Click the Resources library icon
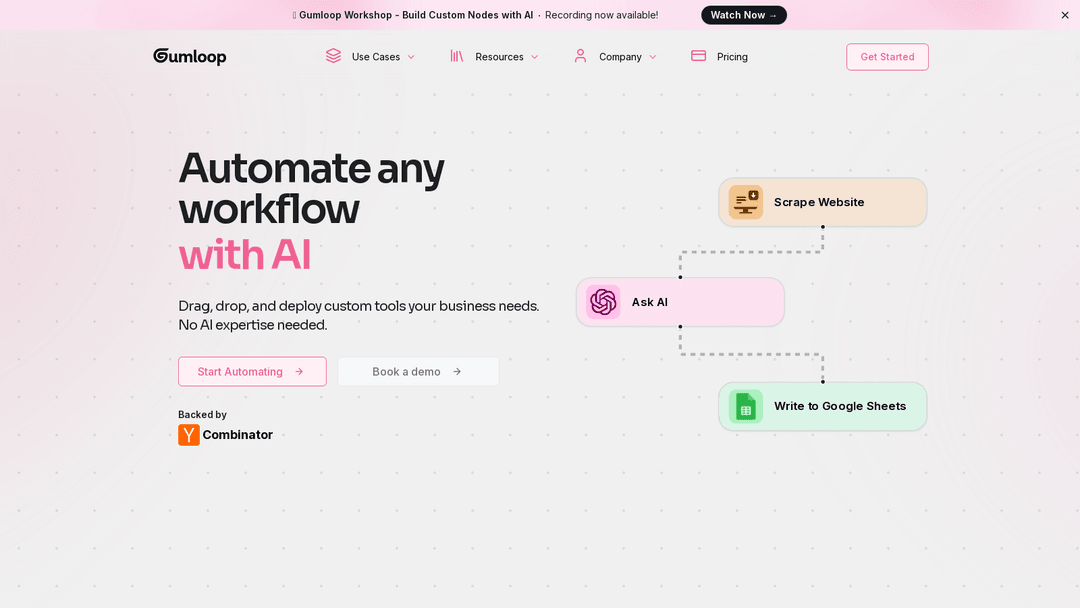1080x608 pixels. 457,56
